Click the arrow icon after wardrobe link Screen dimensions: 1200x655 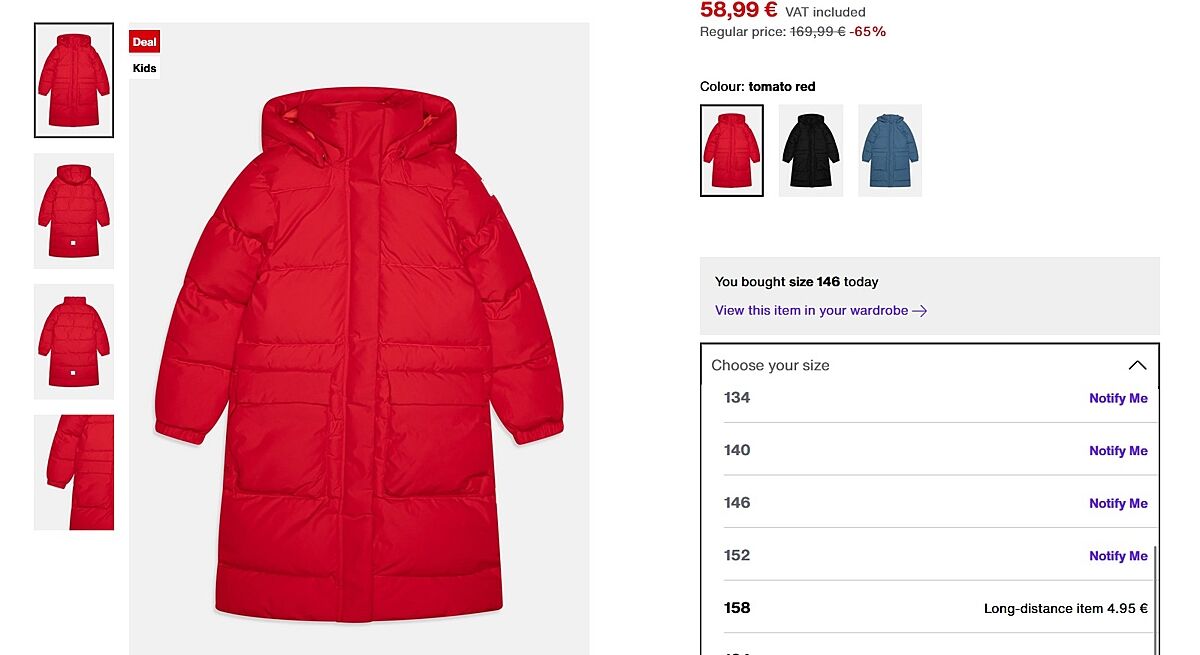pyautogui.click(x=920, y=311)
